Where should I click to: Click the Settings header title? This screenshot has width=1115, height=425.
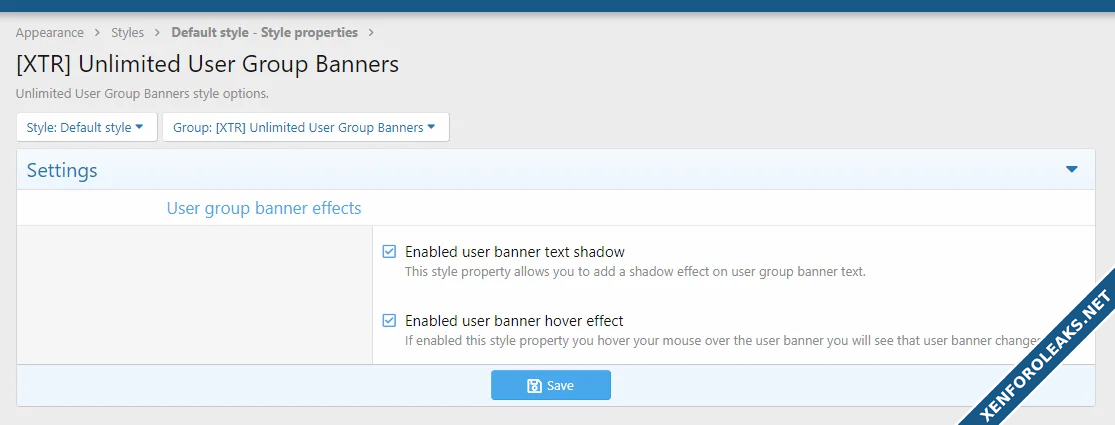62,171
